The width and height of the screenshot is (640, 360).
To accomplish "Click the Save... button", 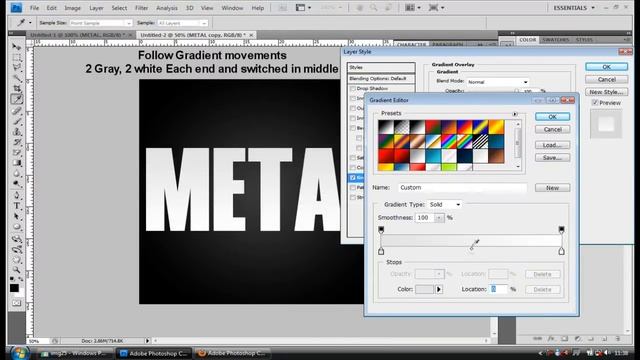I will [552, 158].
